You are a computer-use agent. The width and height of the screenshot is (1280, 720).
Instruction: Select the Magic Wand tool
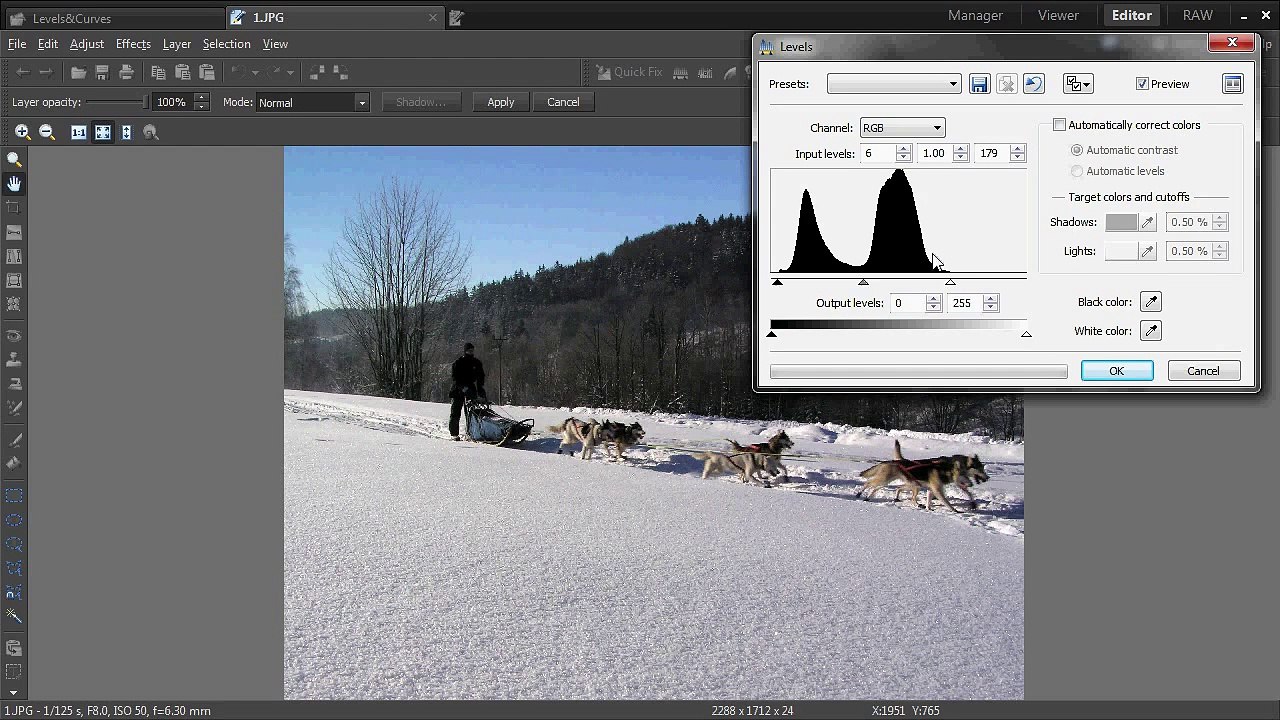14,616
